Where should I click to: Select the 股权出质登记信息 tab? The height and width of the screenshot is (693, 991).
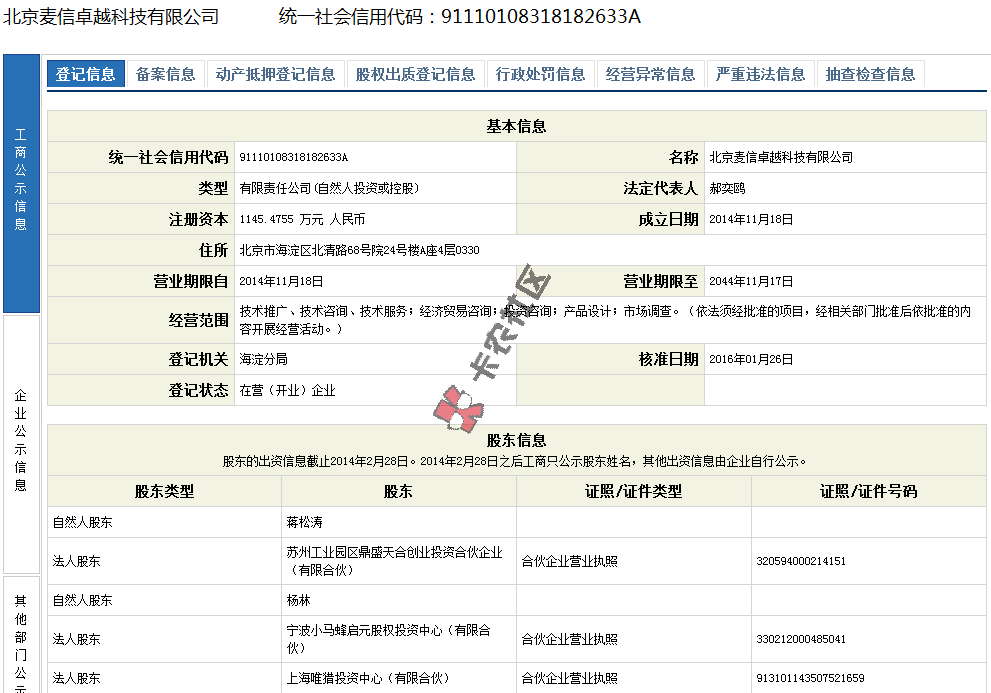(x=415, y=74)
